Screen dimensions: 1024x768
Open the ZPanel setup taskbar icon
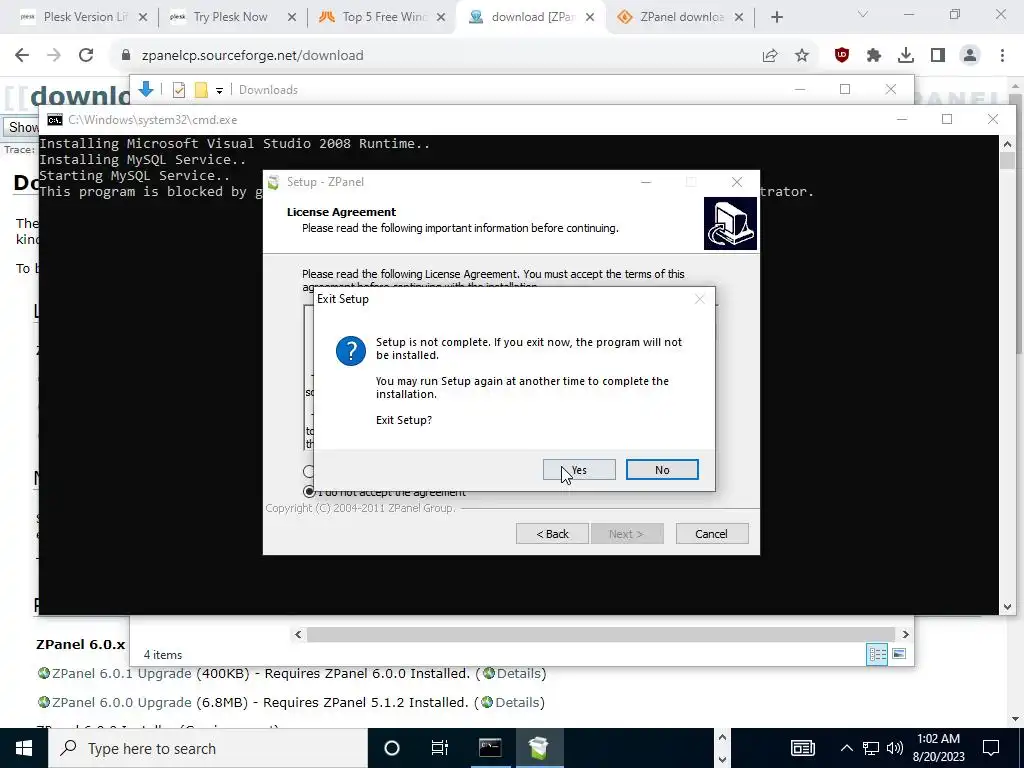[x=539, y=748]
